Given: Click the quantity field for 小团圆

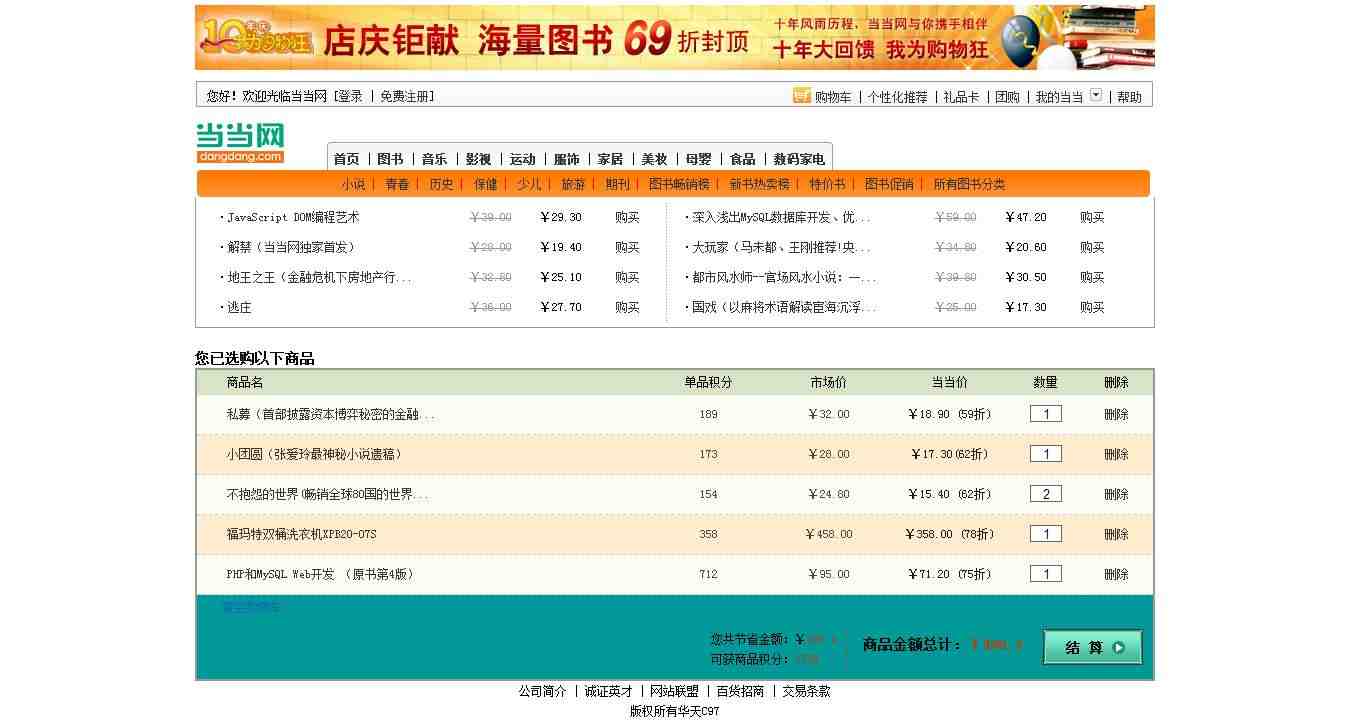Looking at the screenshot, I should (1046, 454).
